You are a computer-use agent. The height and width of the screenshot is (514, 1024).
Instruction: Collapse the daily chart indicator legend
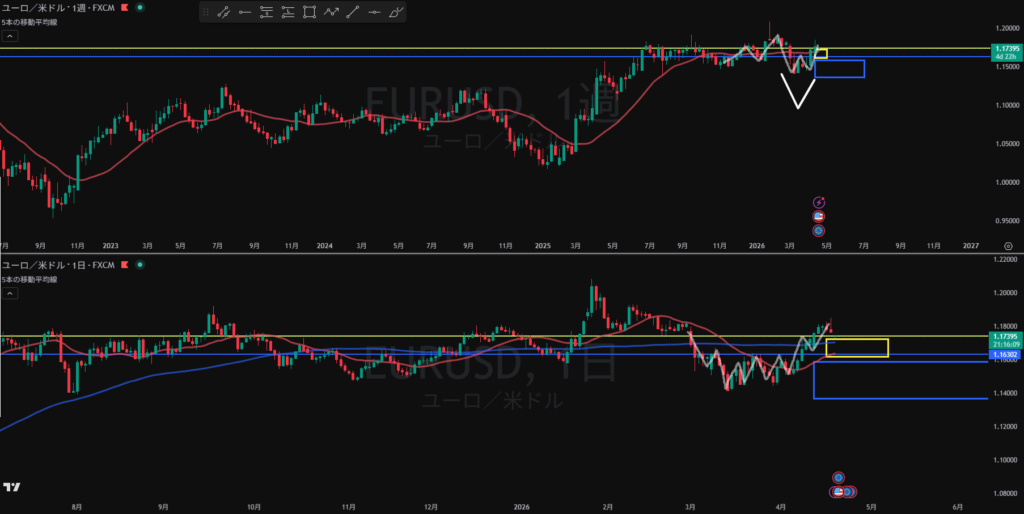pos(9,293)
